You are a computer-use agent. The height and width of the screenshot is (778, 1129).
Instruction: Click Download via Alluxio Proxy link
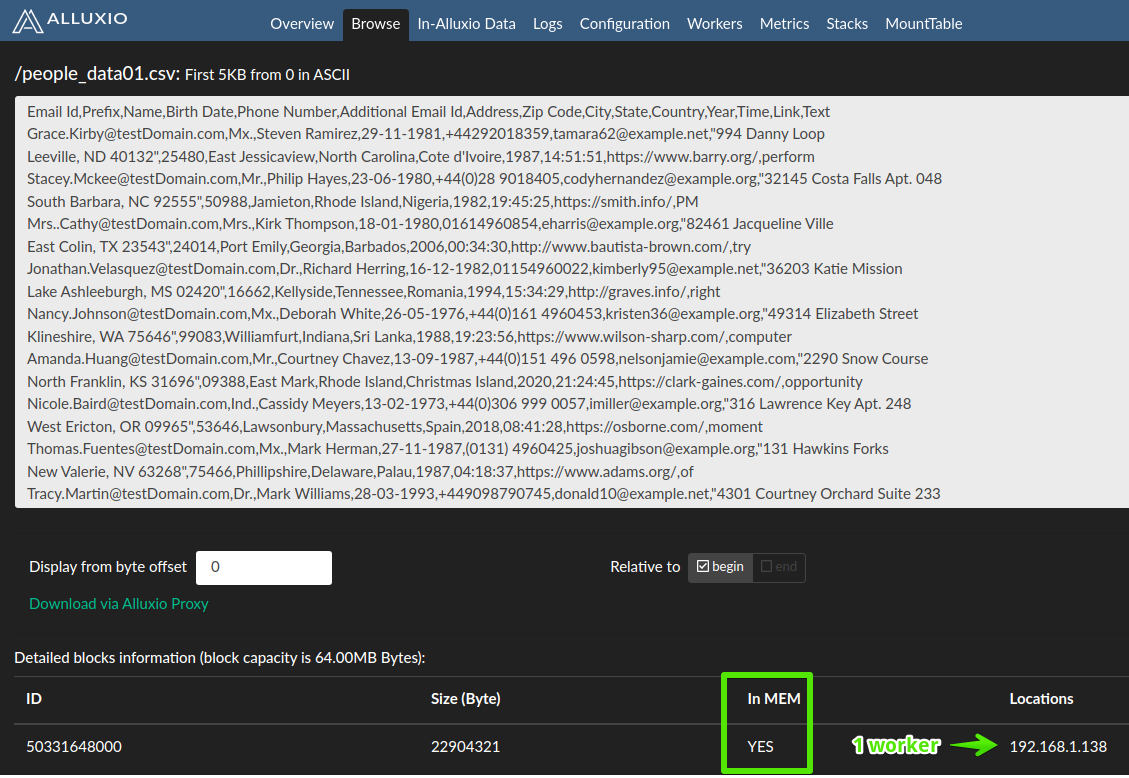119,604
